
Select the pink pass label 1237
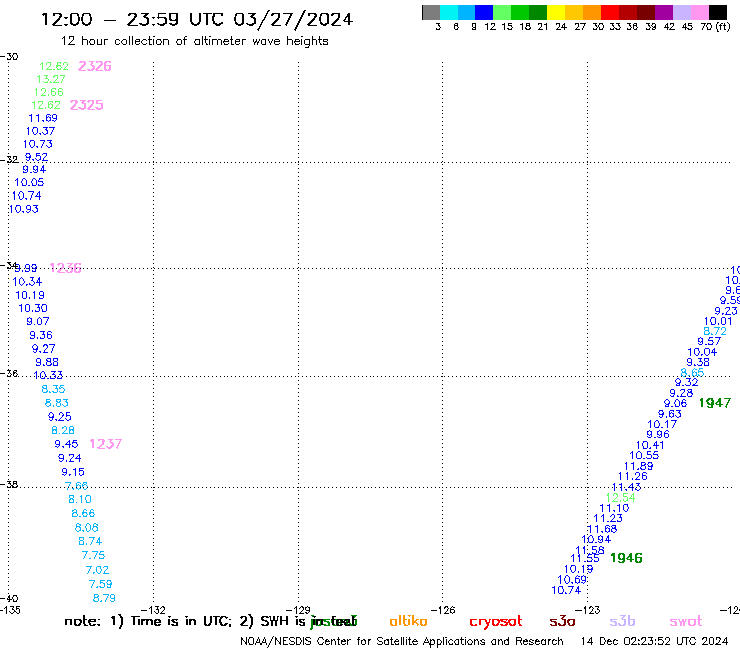pyautogui.click(x=106, y=444)
